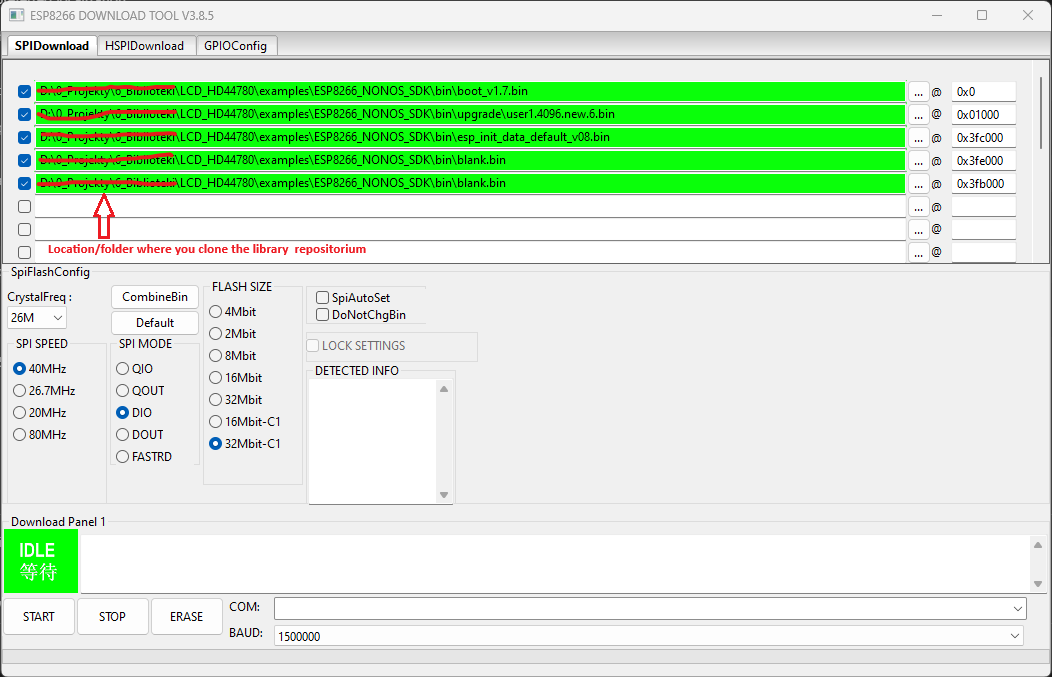Image resolution: width=1052 pixels, height=677 pixels.
Task: Click the download panel log scroll down arrow
Action: [1038, 584]
